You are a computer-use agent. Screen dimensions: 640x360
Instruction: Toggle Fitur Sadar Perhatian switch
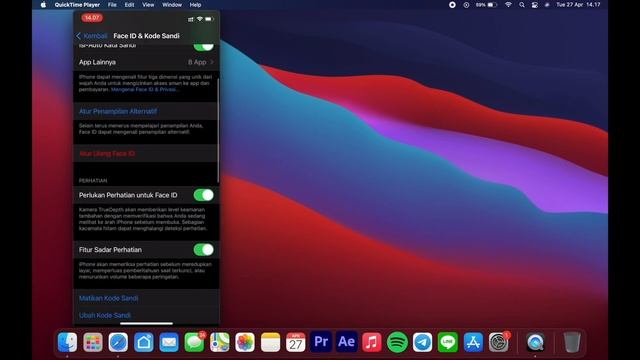[x=204, y=249]
